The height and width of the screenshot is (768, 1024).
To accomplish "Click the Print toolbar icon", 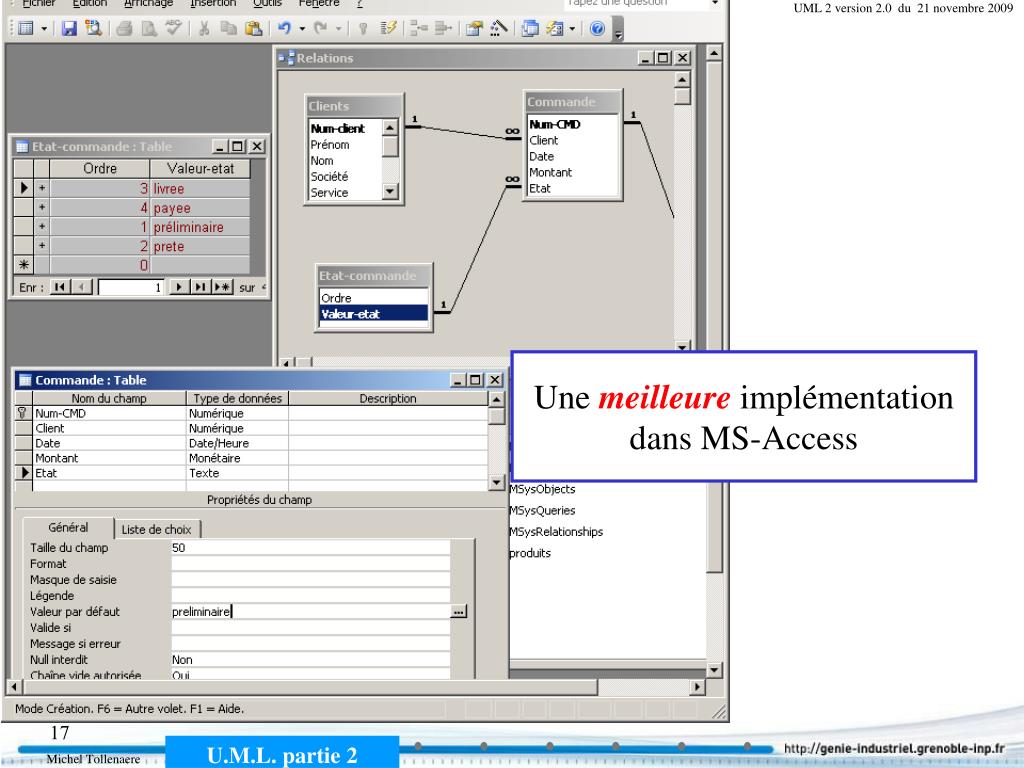I will (124, 29).
